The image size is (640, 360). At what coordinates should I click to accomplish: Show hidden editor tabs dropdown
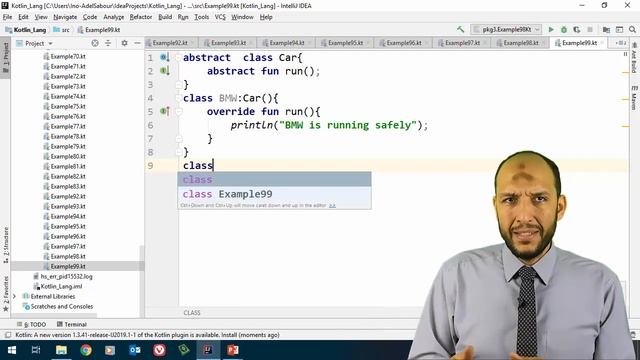[620, 43]
